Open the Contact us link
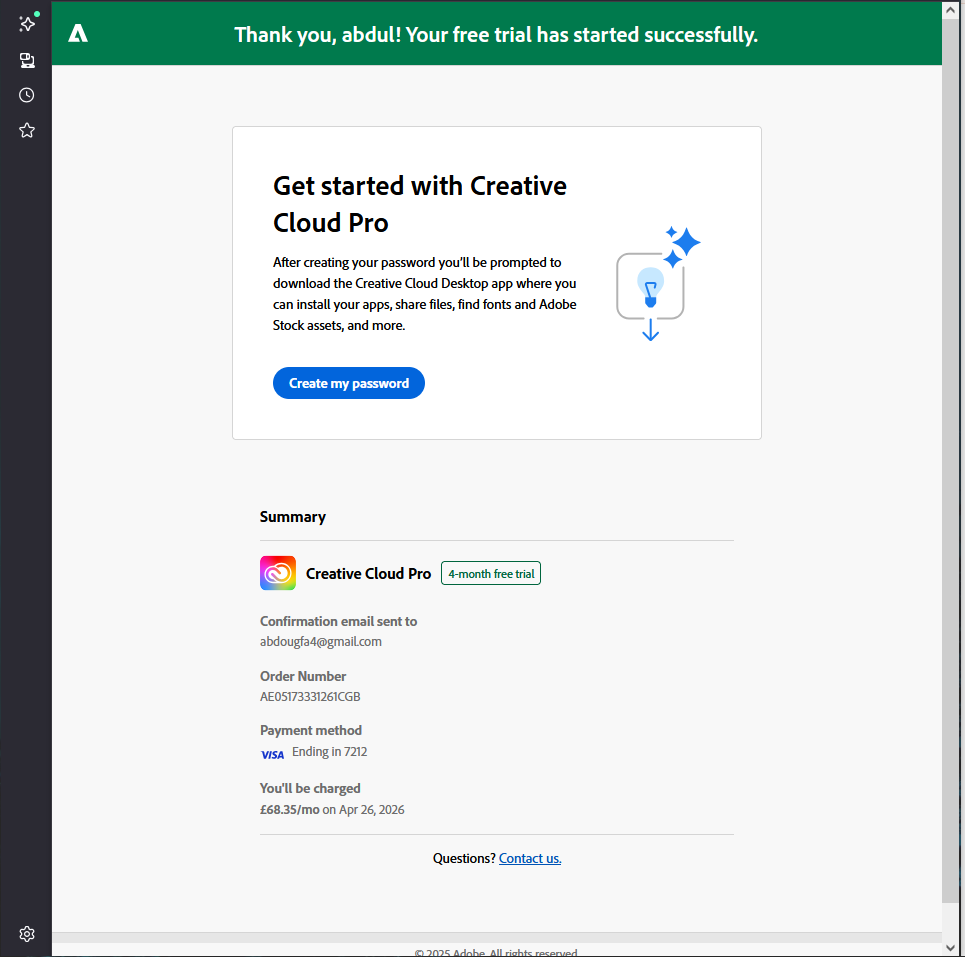The image size is (965, 957). click(x=530, y=858)
